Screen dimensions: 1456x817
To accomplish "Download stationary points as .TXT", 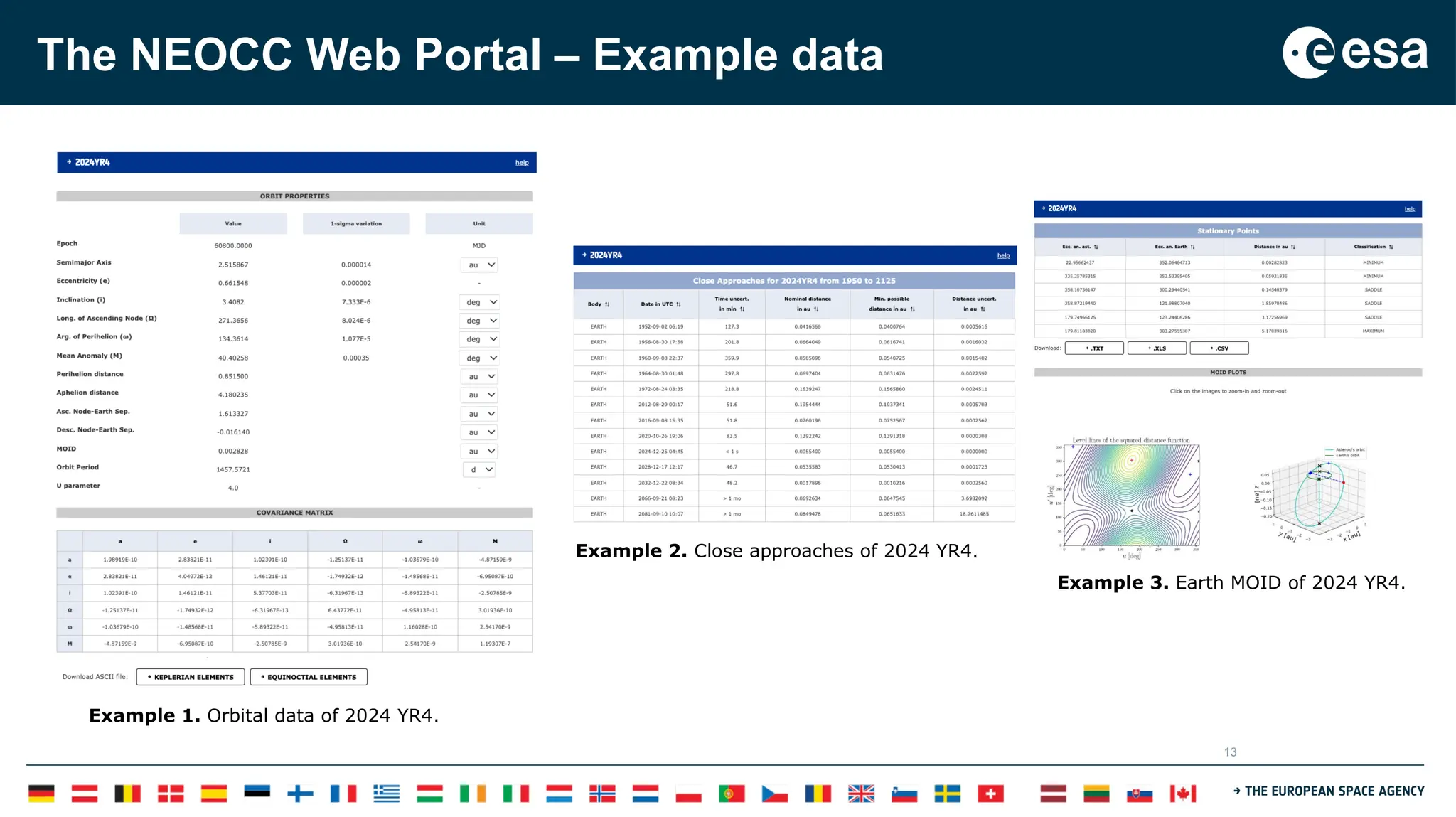I will coord(1094,348).
